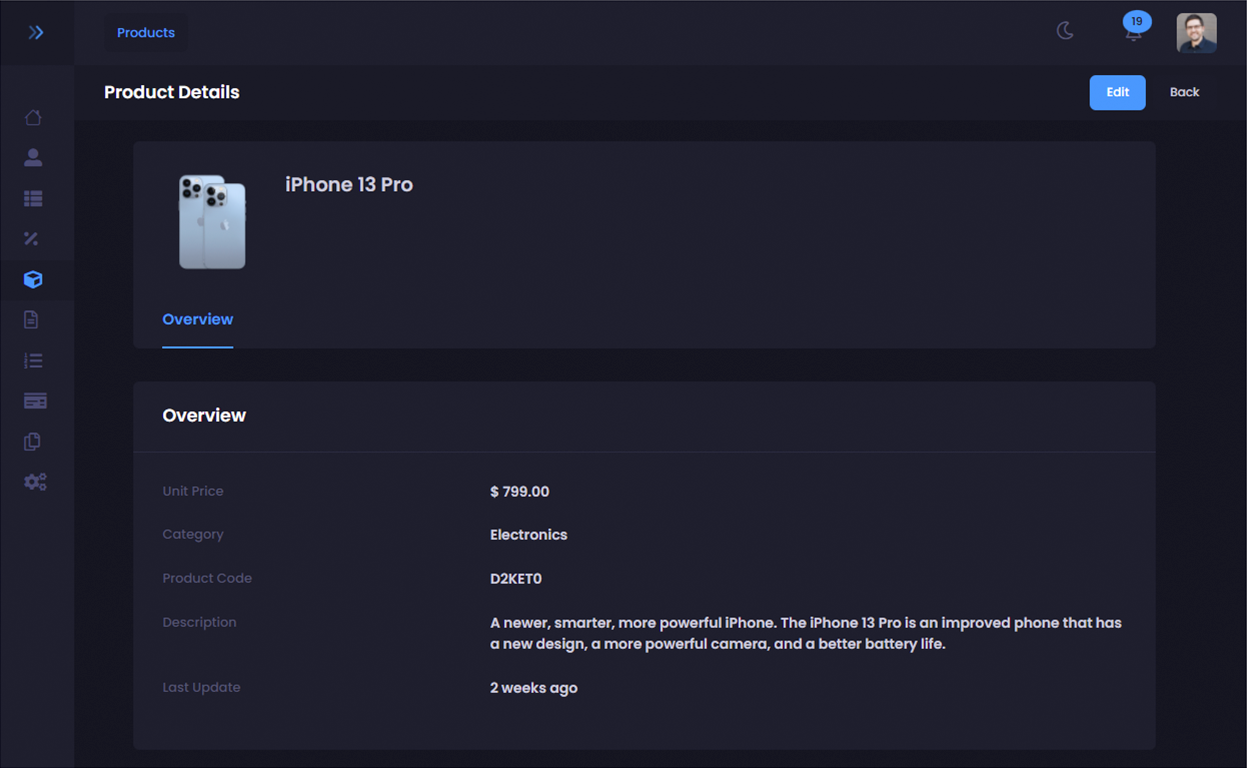
Task: Click the Orders numbered-list icon
Action: (x=33, y=359)
